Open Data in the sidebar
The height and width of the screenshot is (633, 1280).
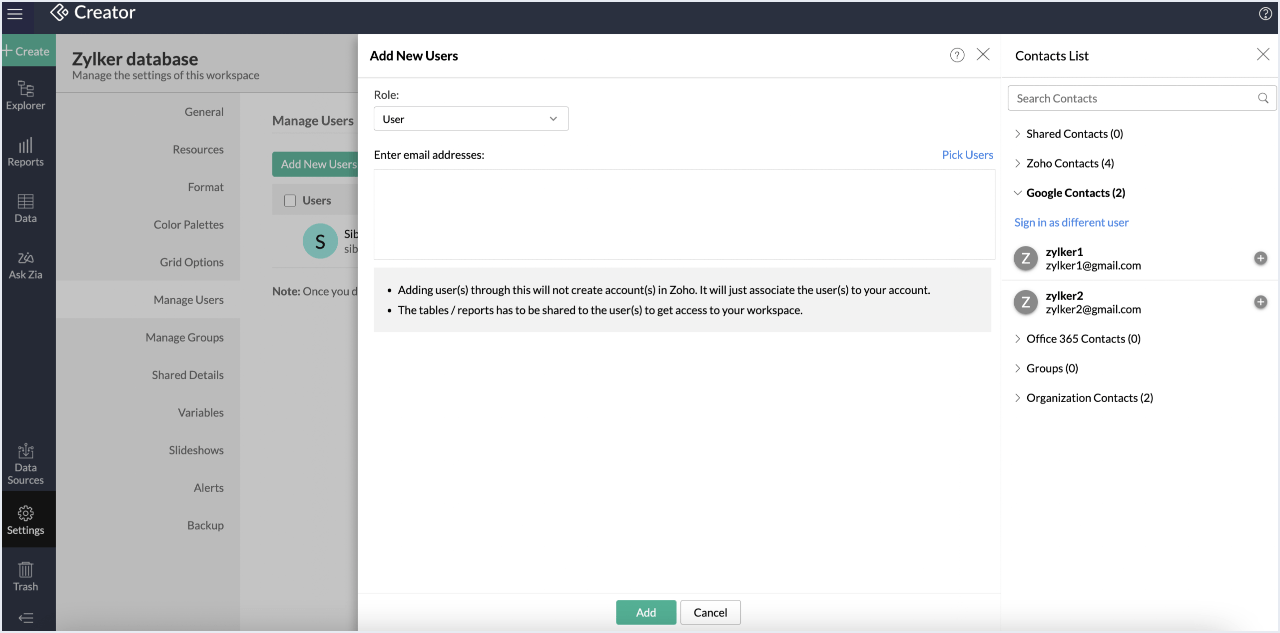pyautogui.click(x=26, y=208)
